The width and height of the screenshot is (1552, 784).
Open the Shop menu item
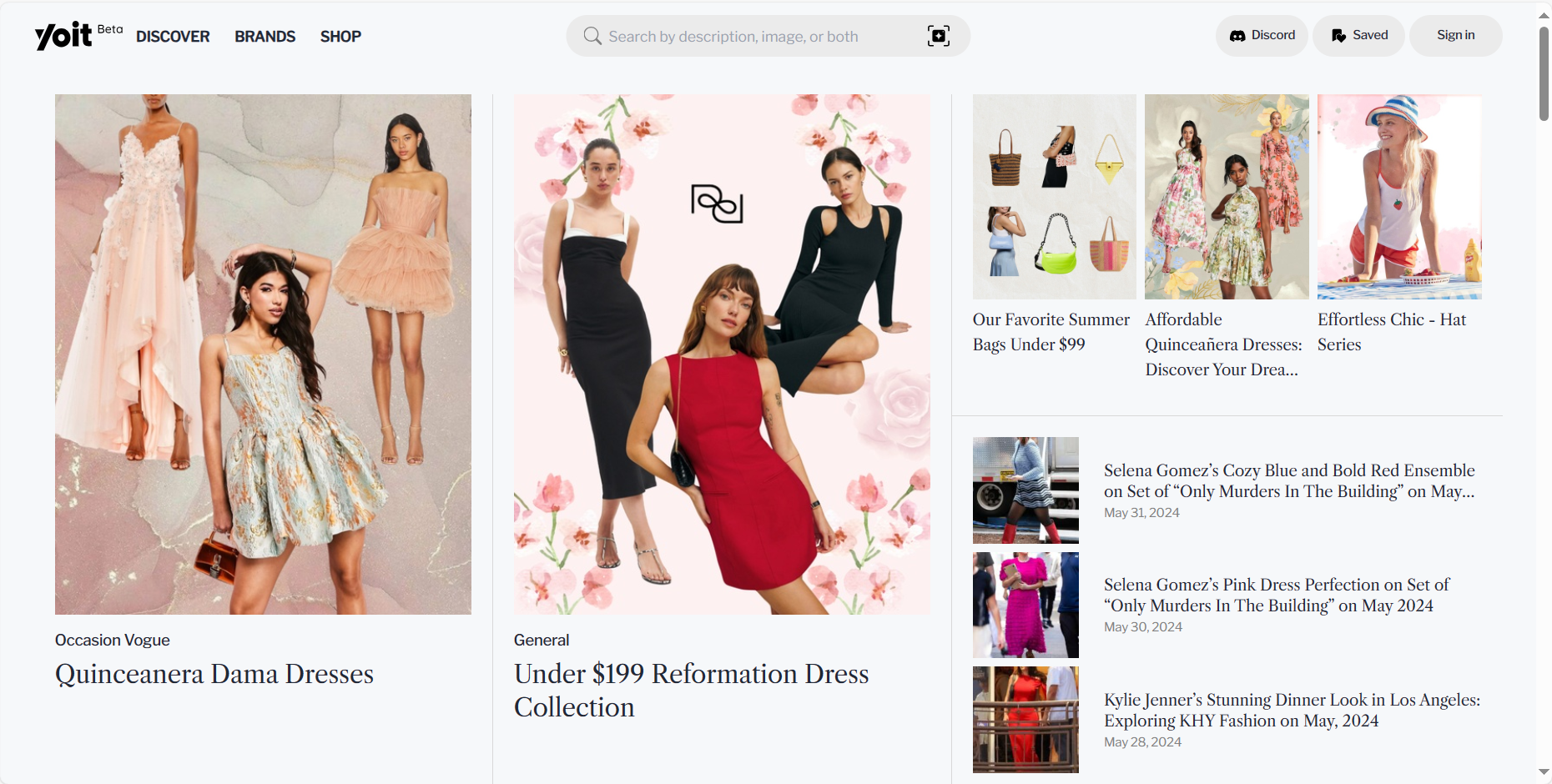[340, 37]
